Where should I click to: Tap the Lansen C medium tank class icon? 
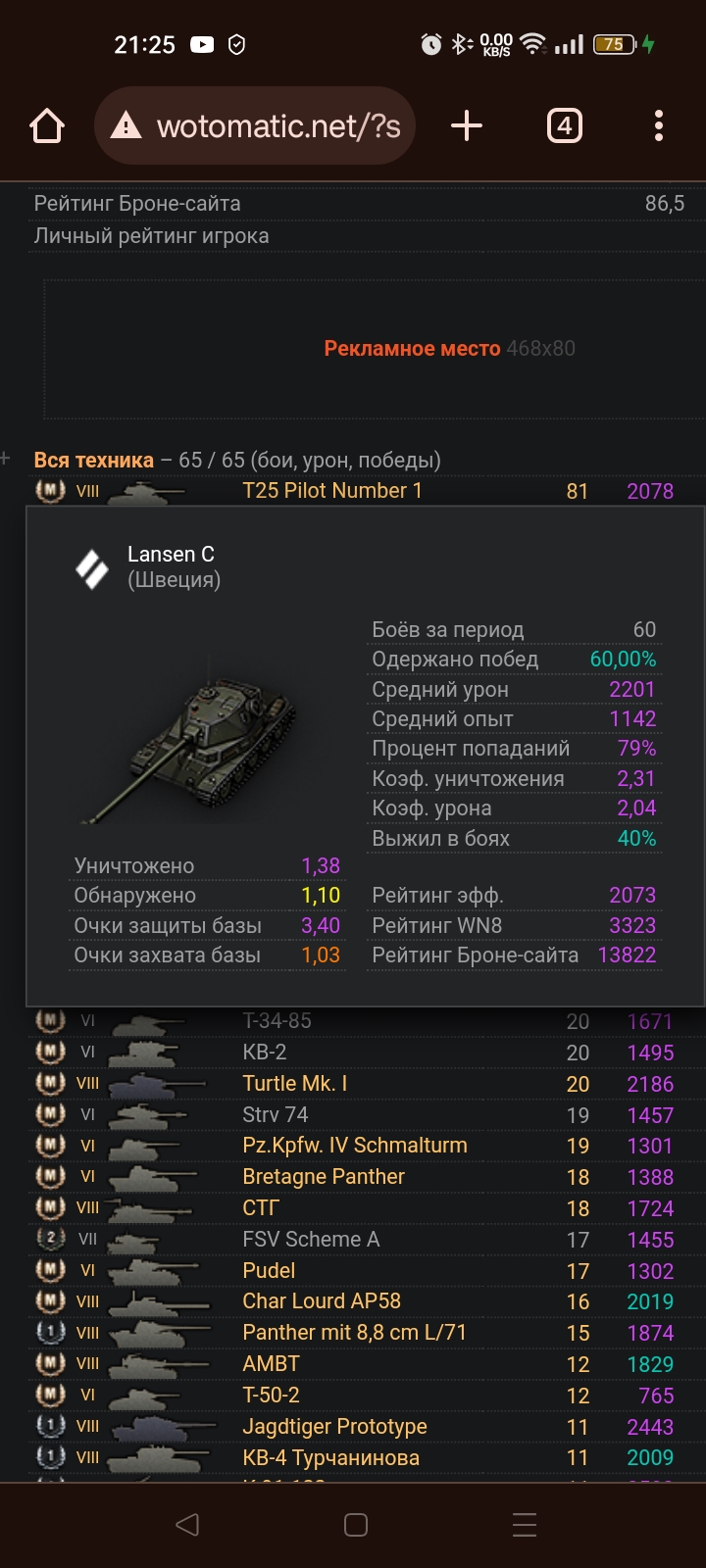tap(92, 568)
